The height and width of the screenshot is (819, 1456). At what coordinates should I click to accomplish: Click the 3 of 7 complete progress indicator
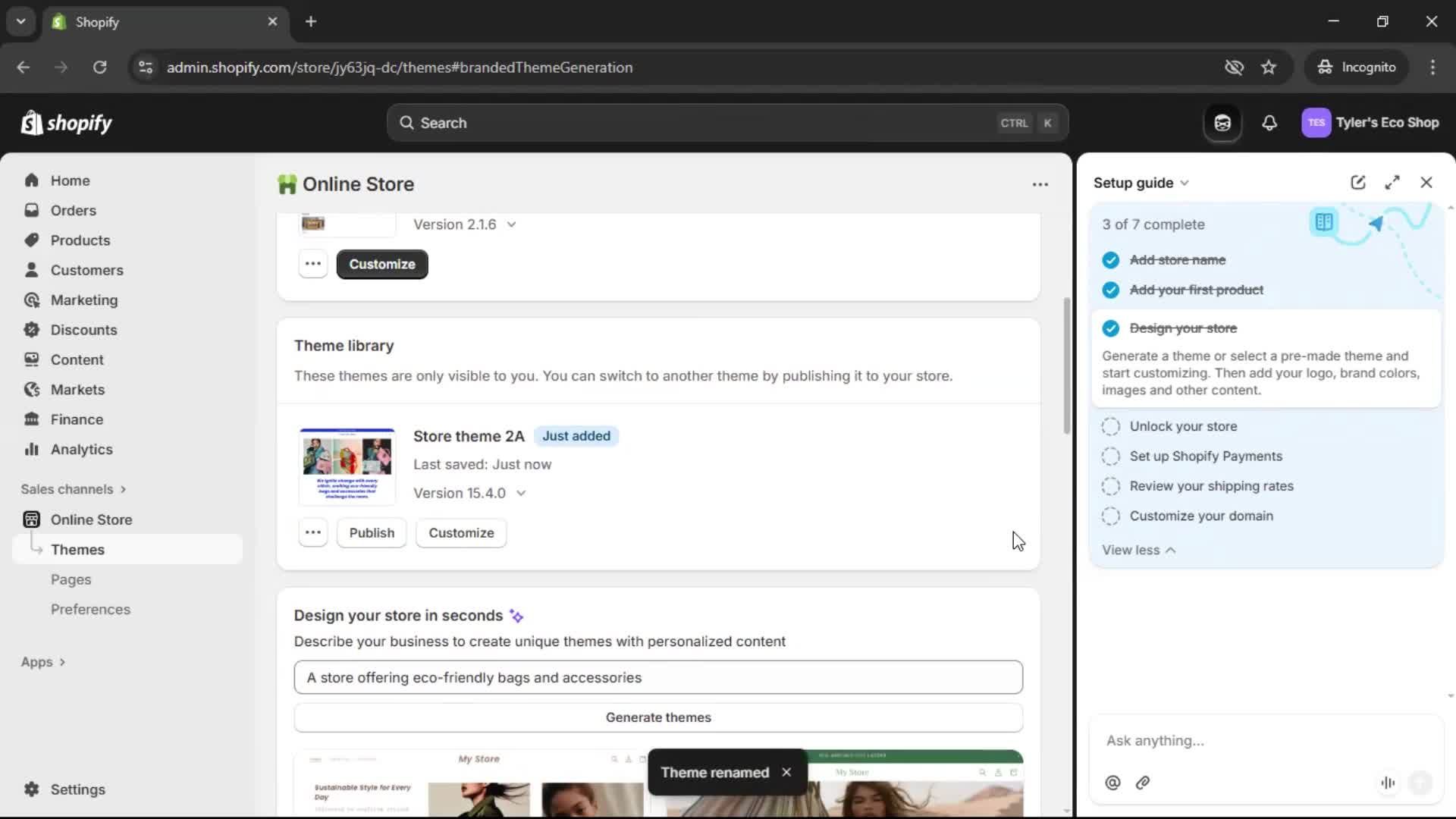tap(1153, 224)
